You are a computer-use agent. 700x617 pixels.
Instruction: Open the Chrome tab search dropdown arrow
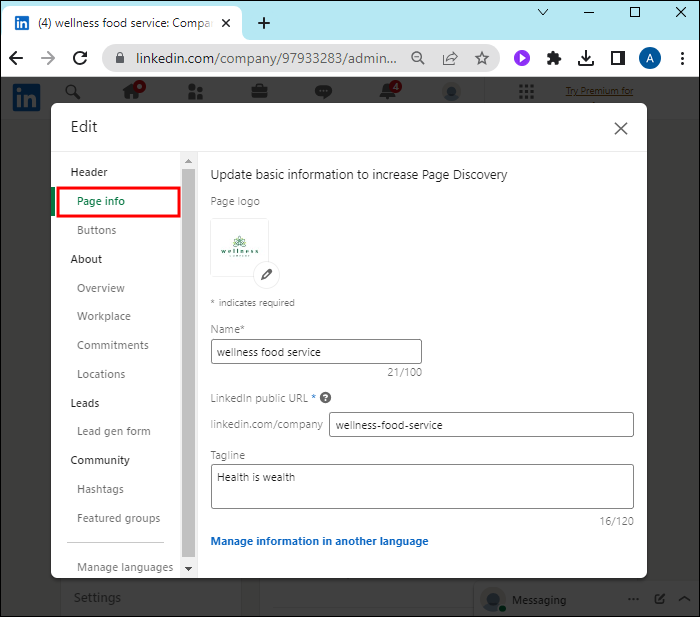543,12
